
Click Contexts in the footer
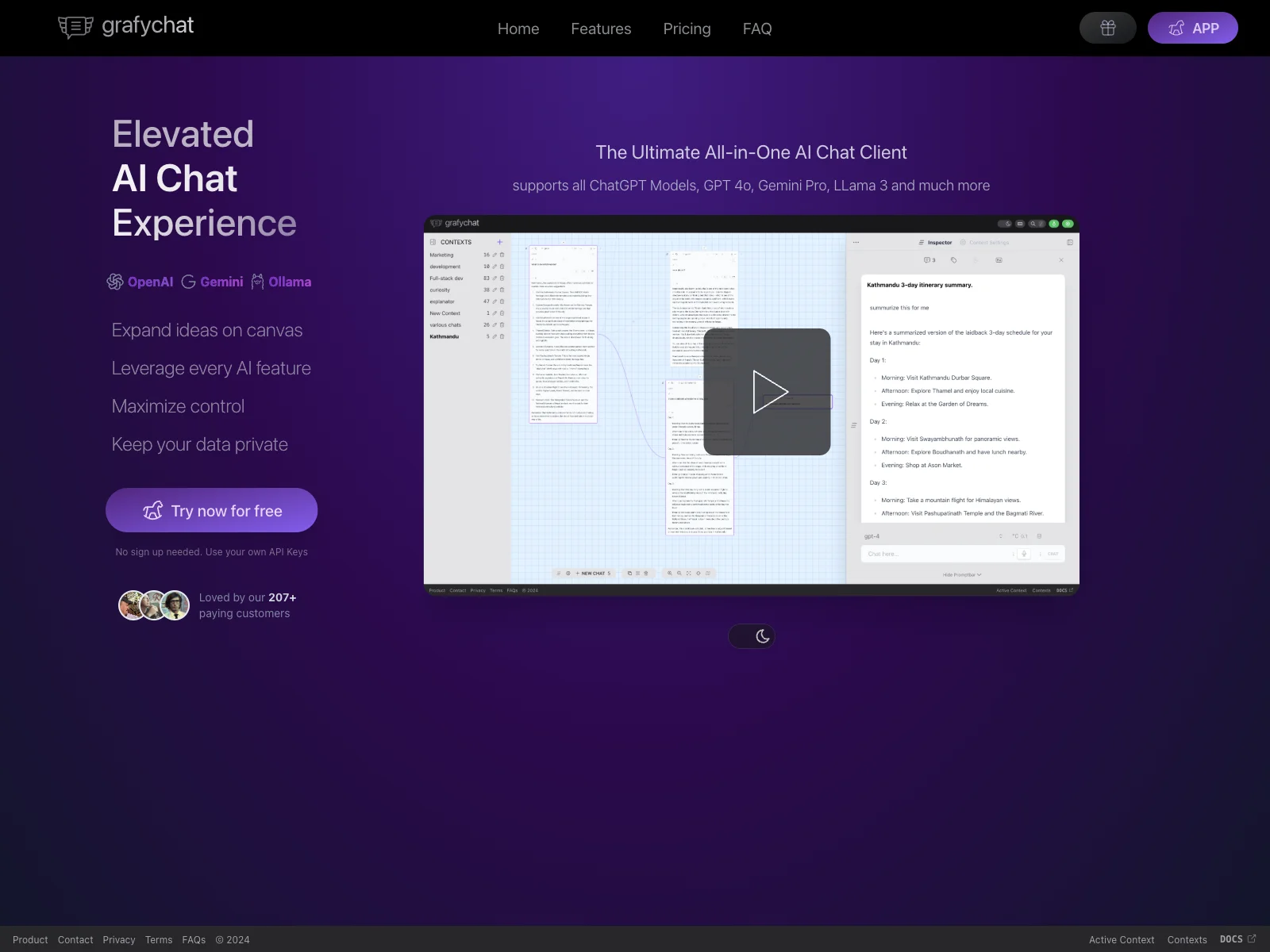[1187, 939]
